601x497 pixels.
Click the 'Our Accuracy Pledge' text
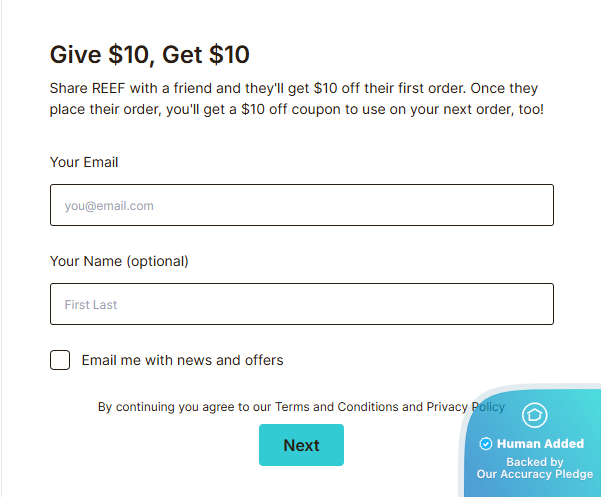coord(535,474)
